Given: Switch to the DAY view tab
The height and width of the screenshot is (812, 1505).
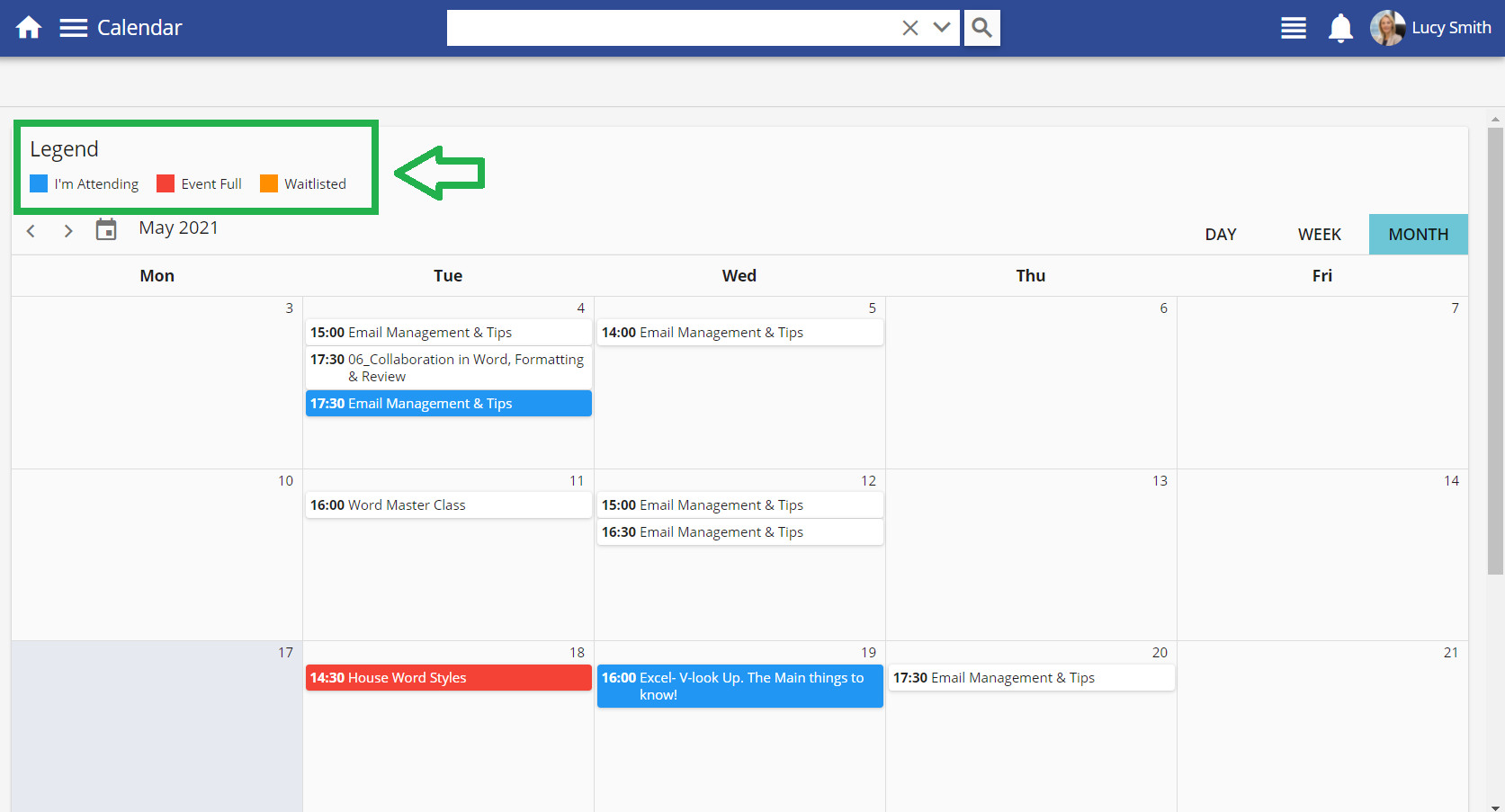Looking at the screenshot, I should click(x=1220, y=234).
